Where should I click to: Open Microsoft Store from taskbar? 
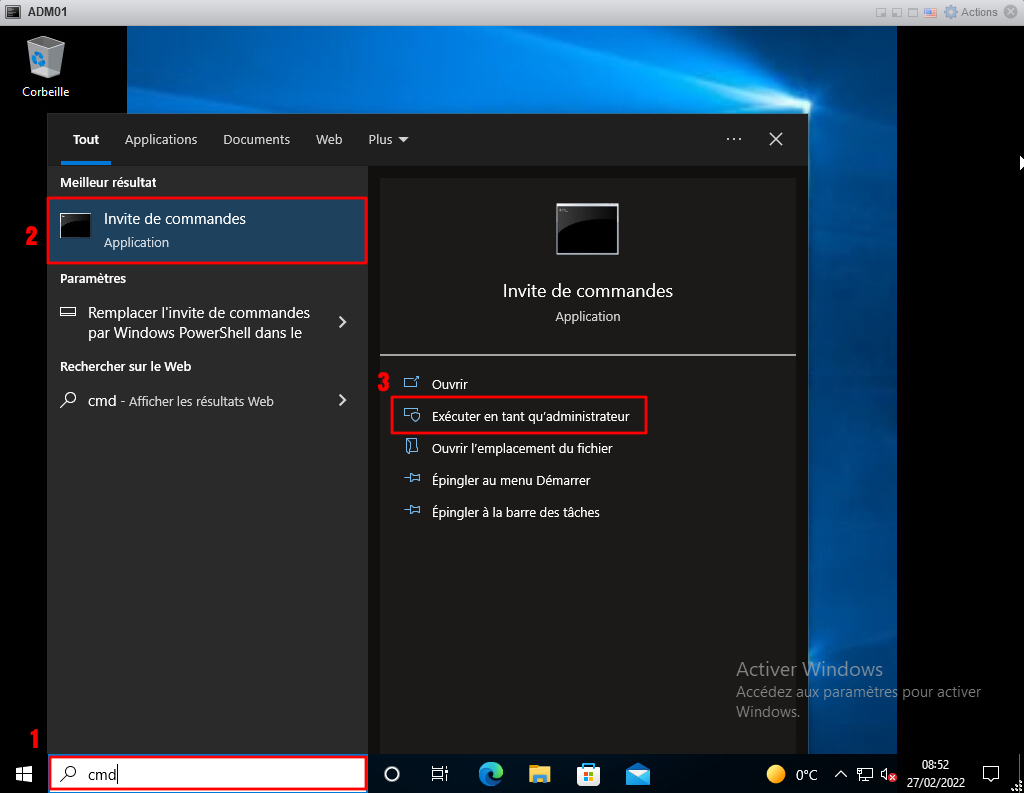(x=589, y=773)
